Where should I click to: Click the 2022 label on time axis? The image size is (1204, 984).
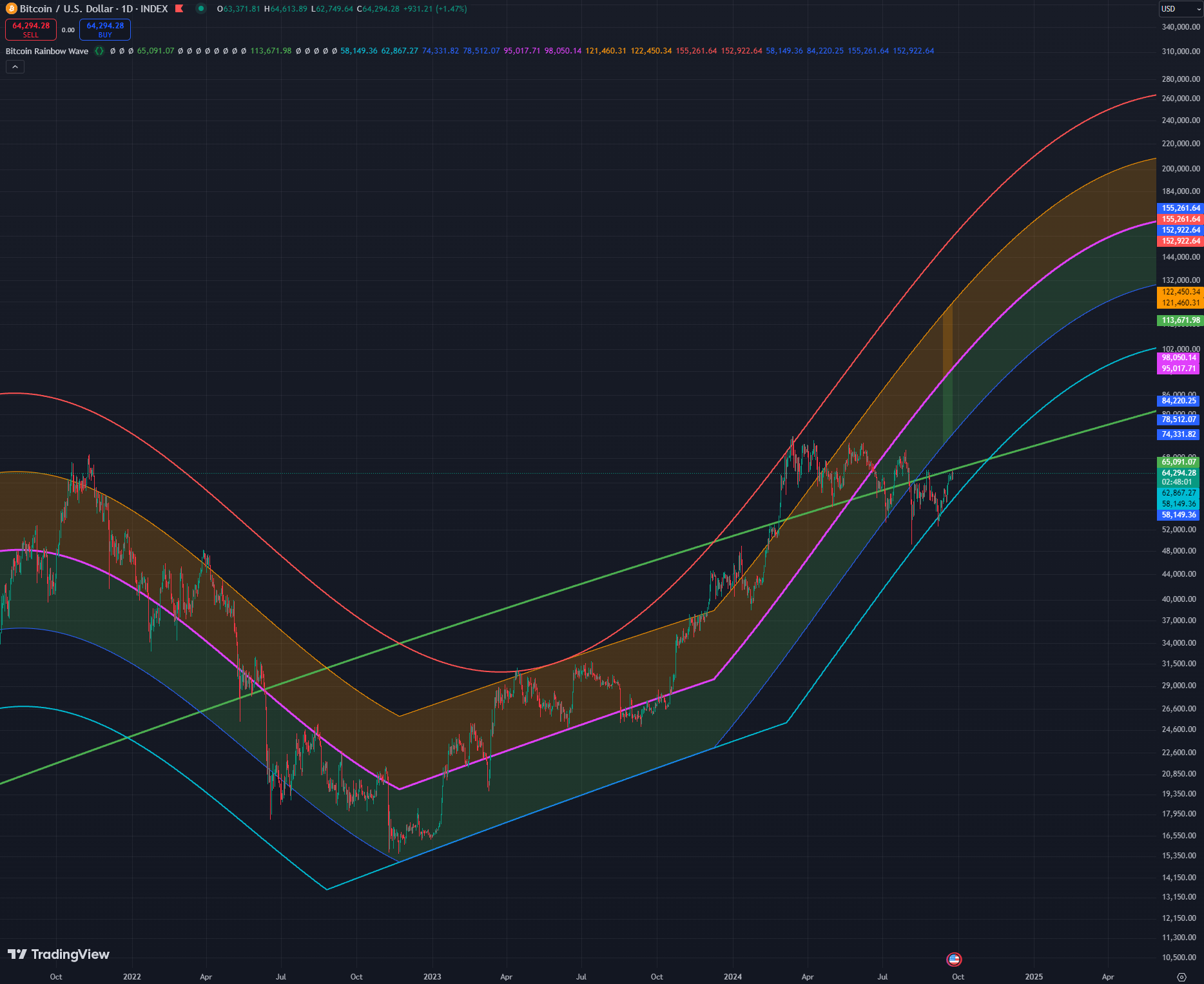[x=132, y=977]
